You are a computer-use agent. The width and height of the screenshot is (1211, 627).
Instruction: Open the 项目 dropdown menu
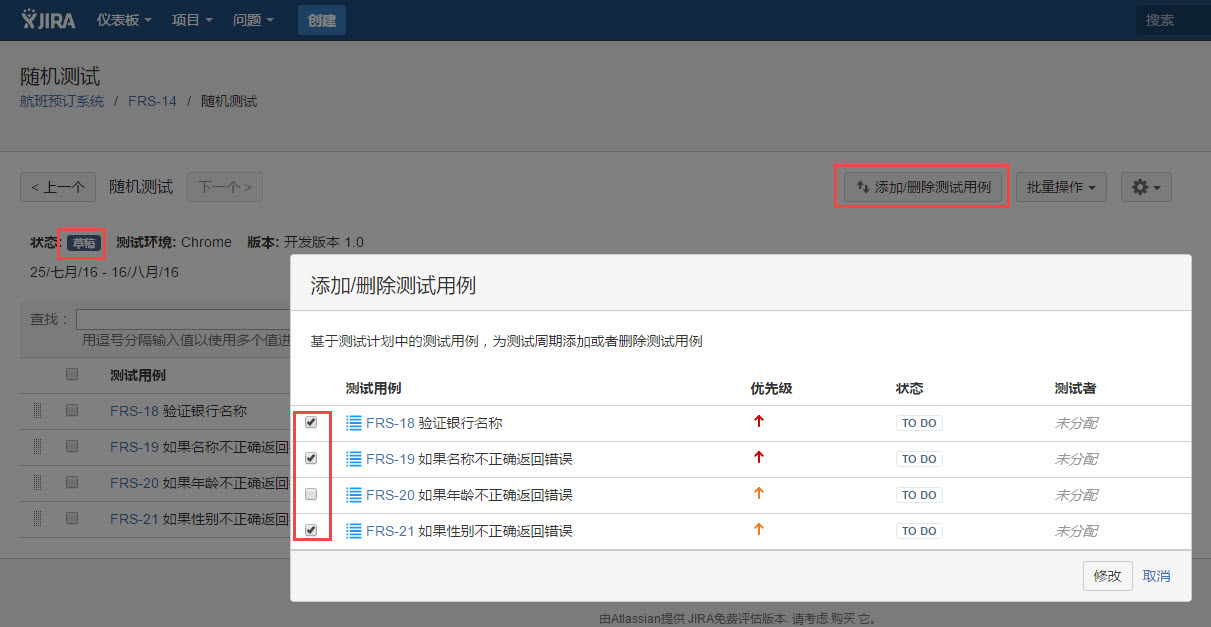coord(192,20)
